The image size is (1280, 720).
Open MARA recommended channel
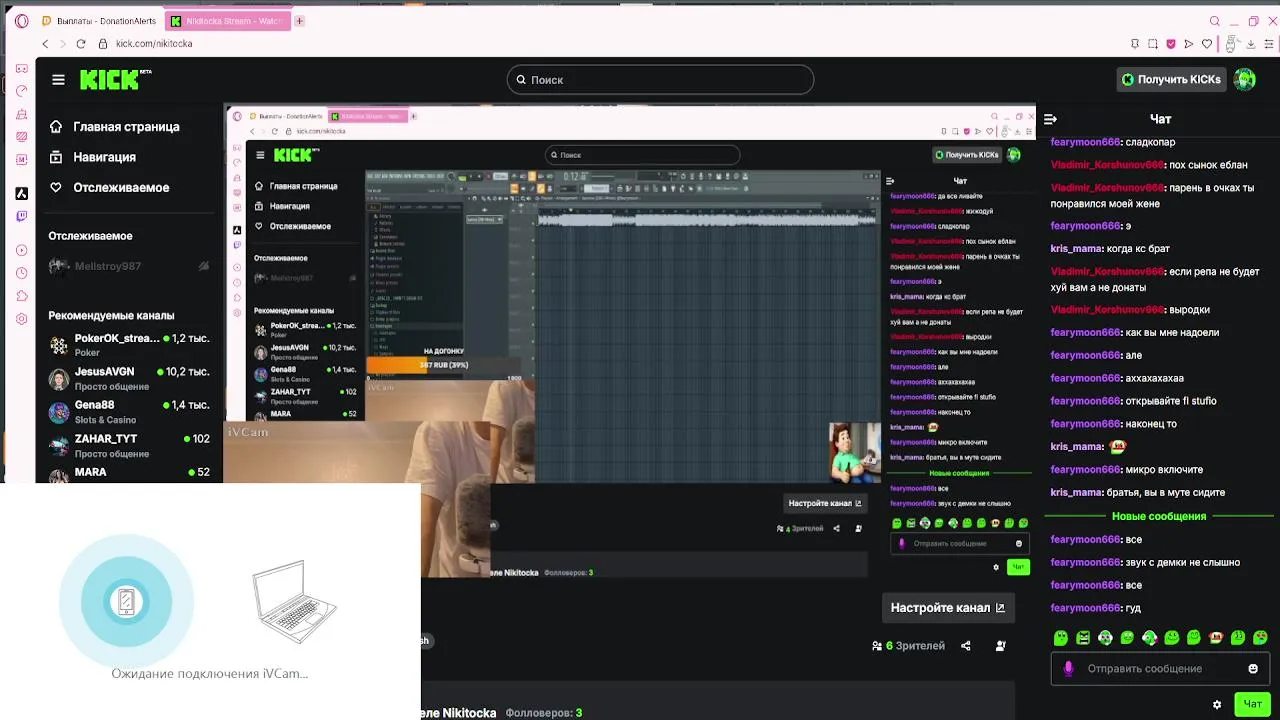128,472
